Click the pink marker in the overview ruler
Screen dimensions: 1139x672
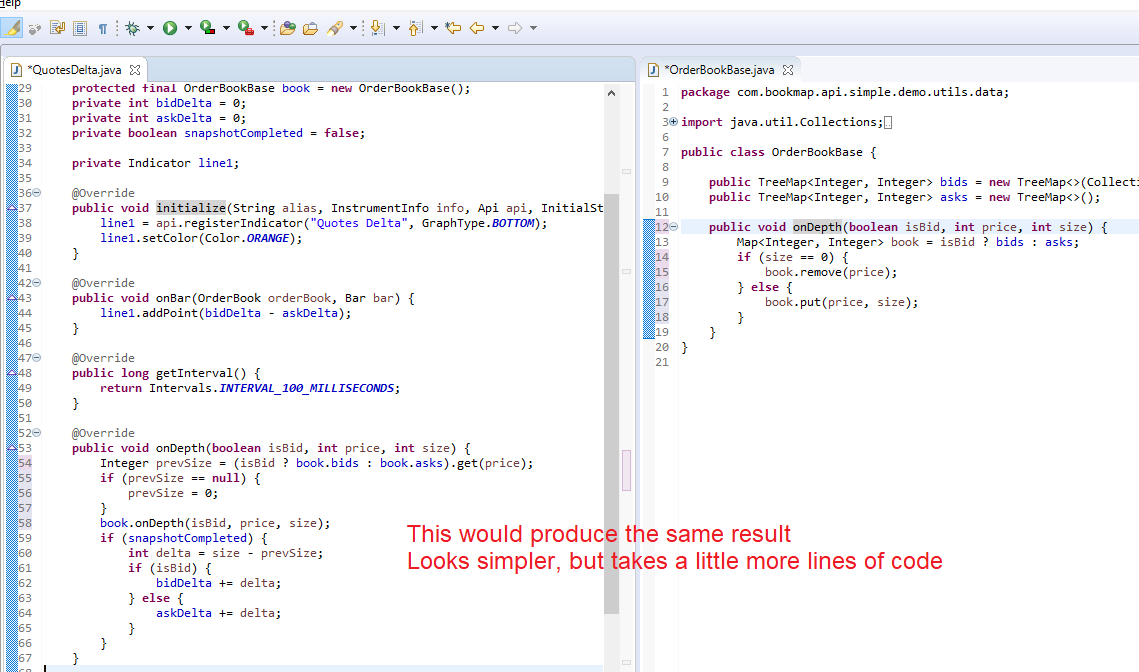tap(628, 470)
